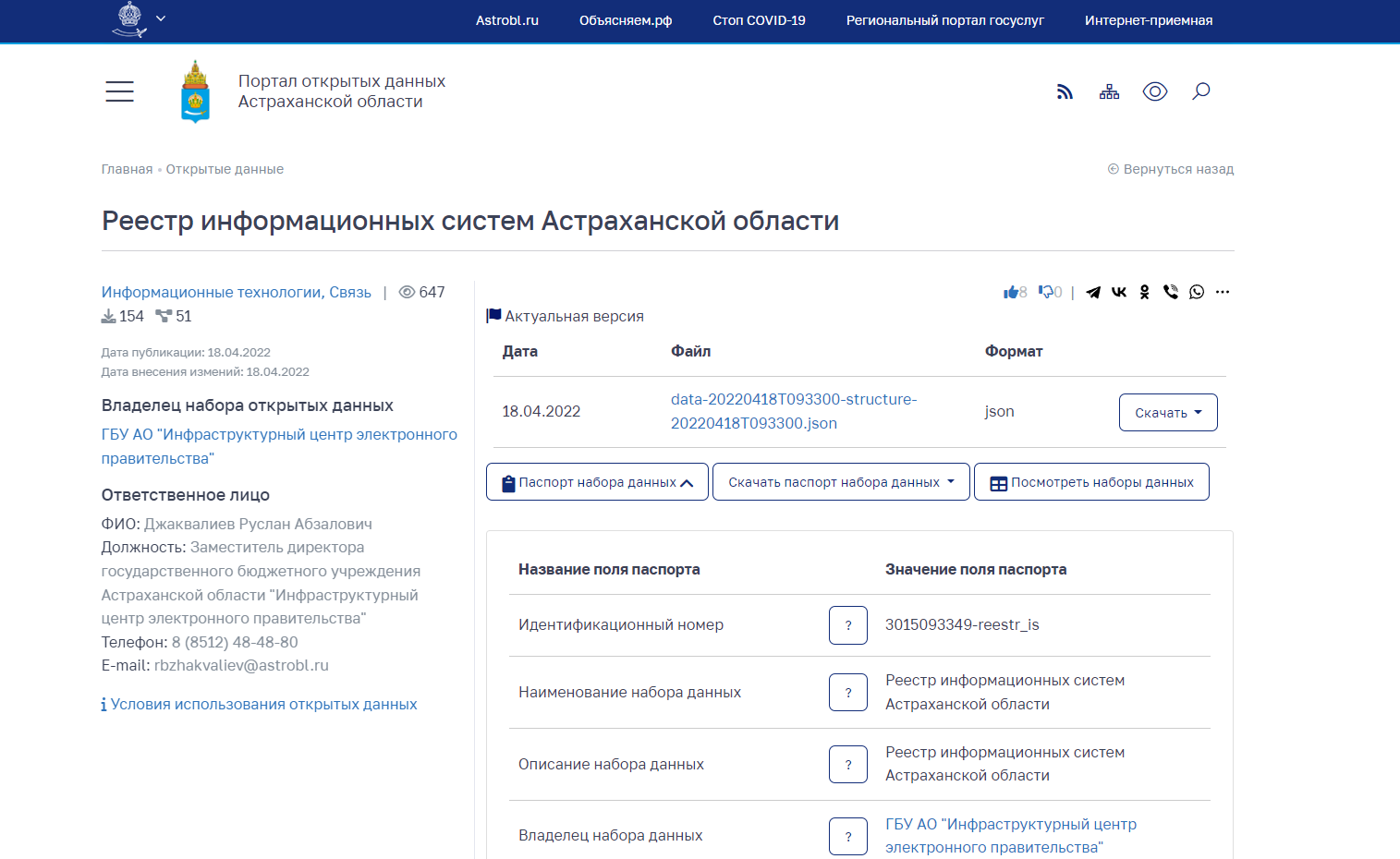The height and width of the screenshot is (859, 1400).
Task: Click the search magnifier icon
Action: [1200, 91]
